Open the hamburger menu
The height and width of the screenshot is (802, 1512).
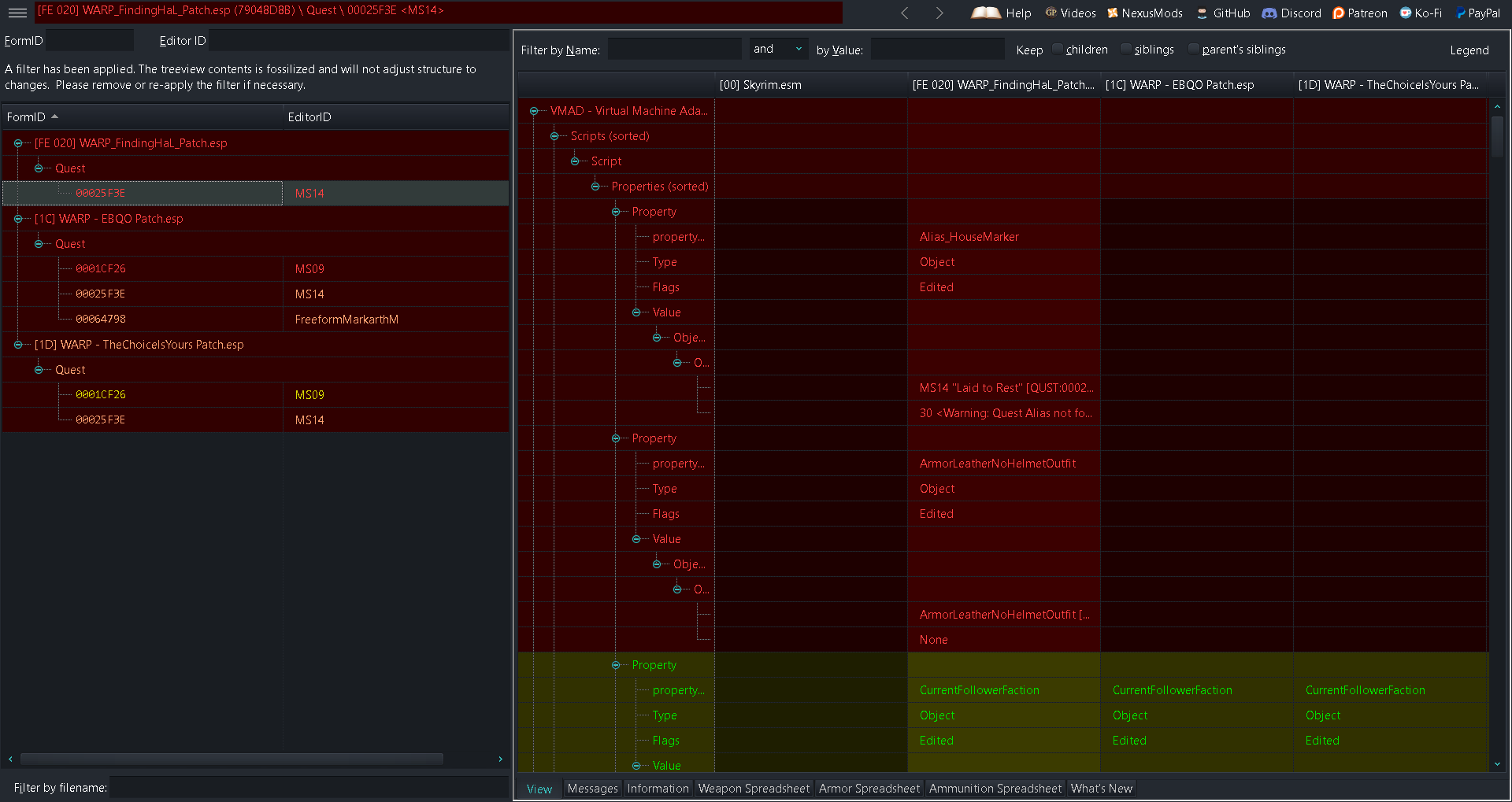coord(17,12)
